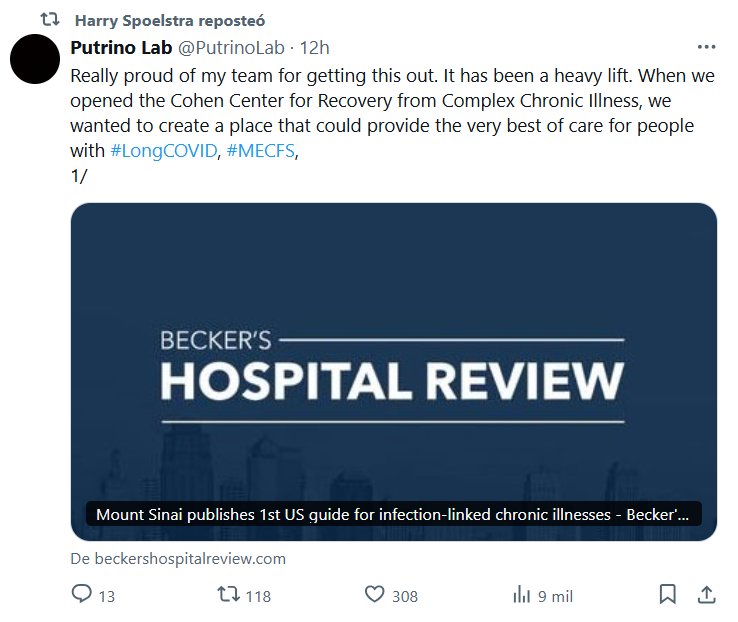View analytics via the bar chart icon
Image resolution: width=738 pixels, height=622 pixels.
(x=521, y=595)
